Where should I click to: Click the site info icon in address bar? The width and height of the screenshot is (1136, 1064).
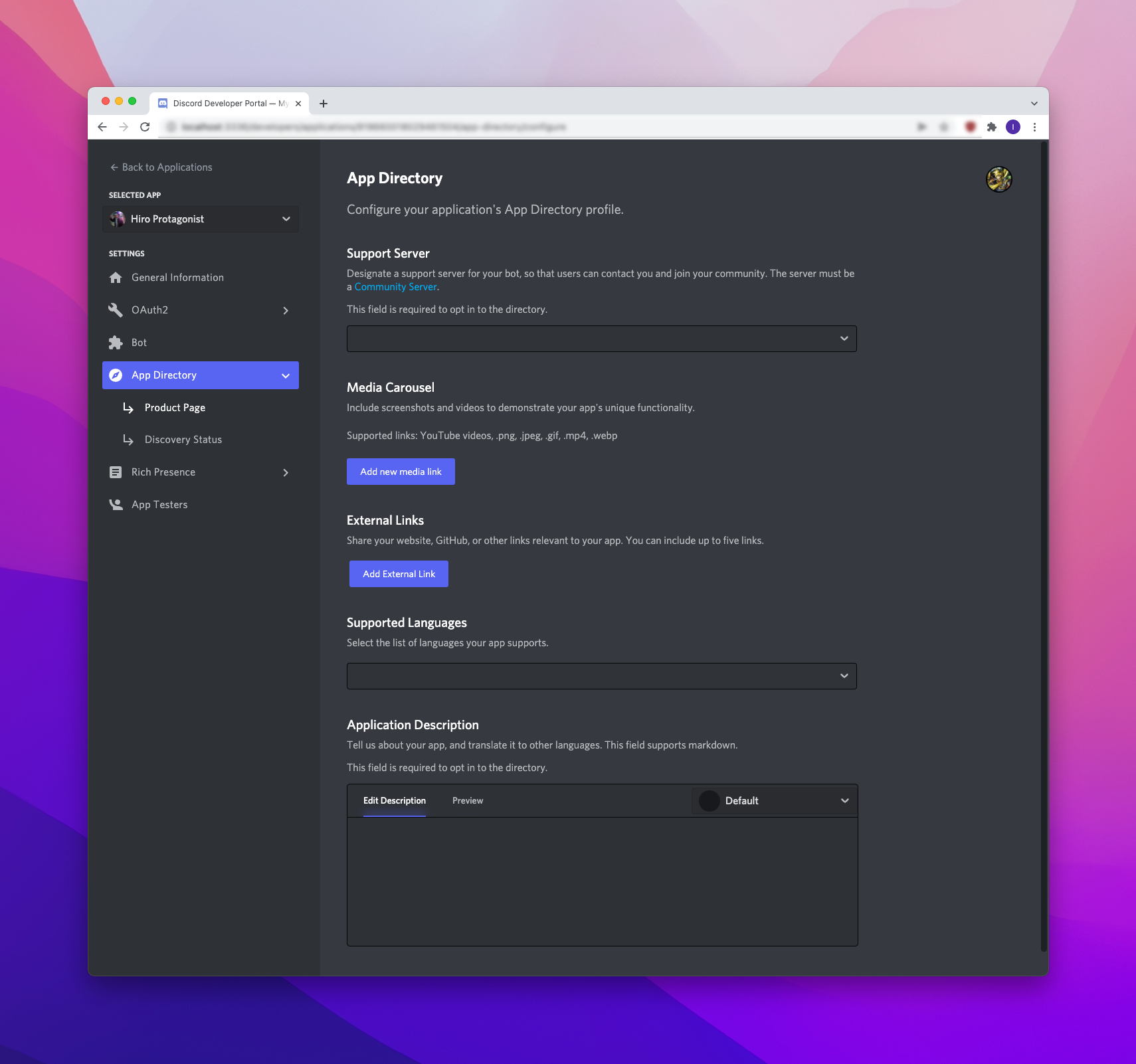coord(171,127)
